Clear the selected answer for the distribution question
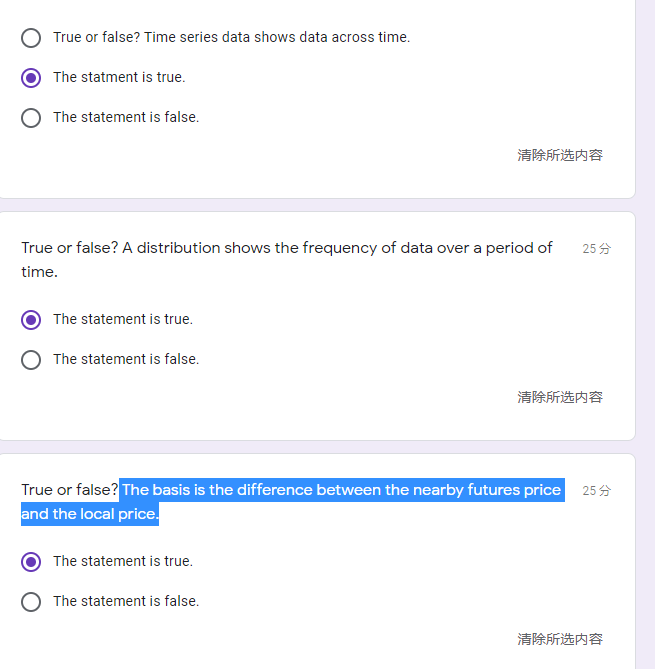This screenshot has height=669, width=655. pos(559,397)
